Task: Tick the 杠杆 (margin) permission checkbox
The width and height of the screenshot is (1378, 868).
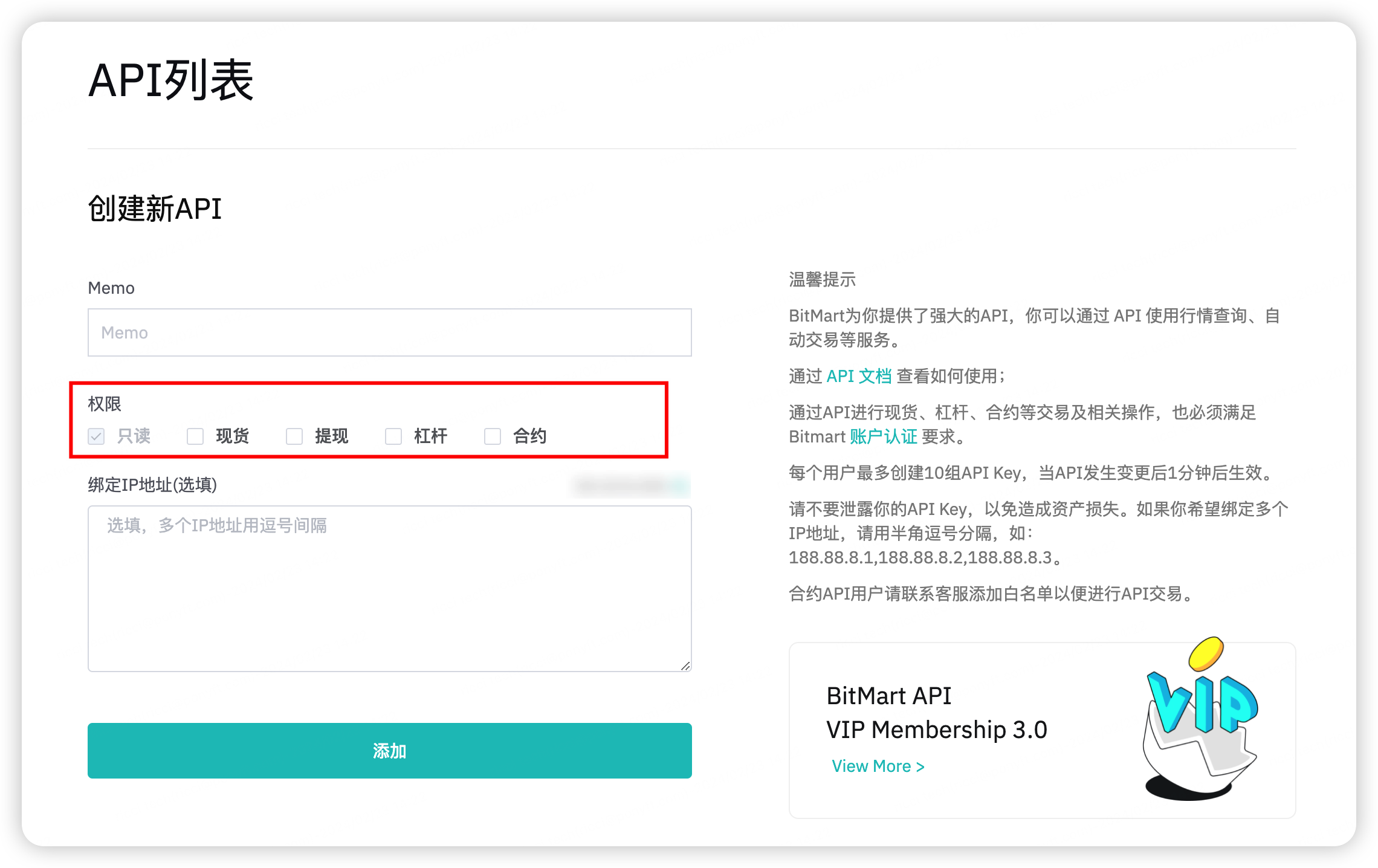Action: [393, 436]
